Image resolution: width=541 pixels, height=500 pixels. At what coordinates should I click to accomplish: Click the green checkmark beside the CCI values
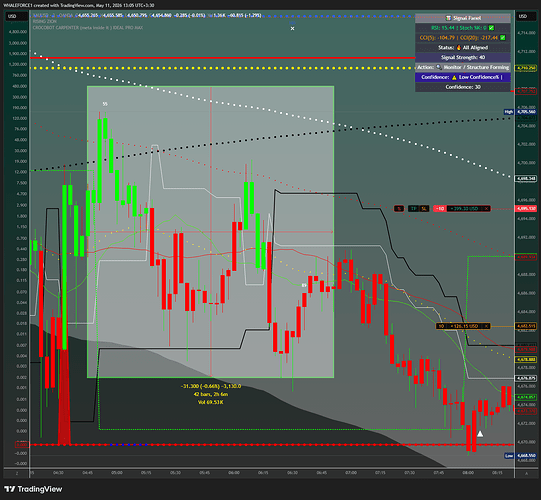pyautogui.click(x=503, y=38)
